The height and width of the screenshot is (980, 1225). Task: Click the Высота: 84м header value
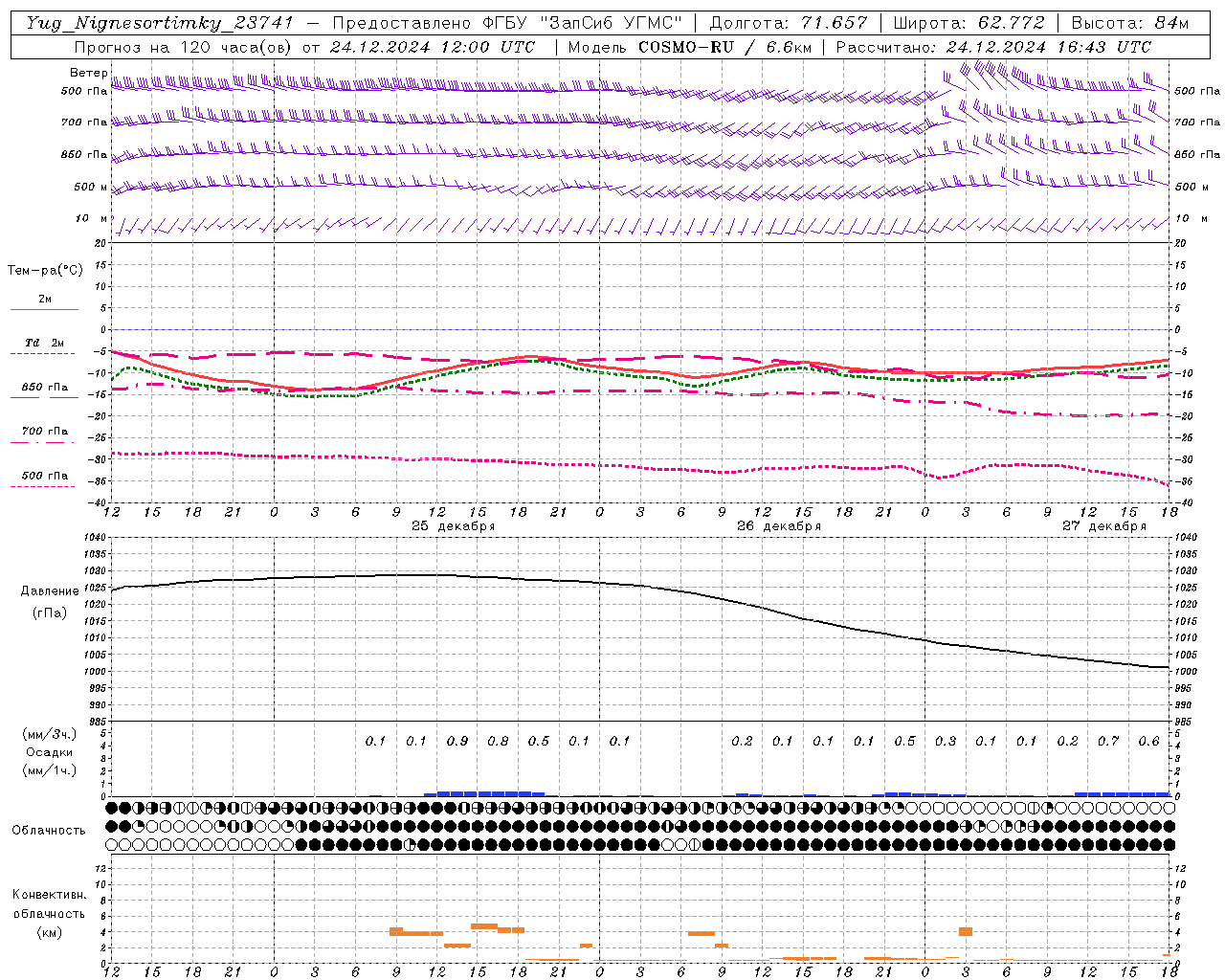(x=1130, y=23)
